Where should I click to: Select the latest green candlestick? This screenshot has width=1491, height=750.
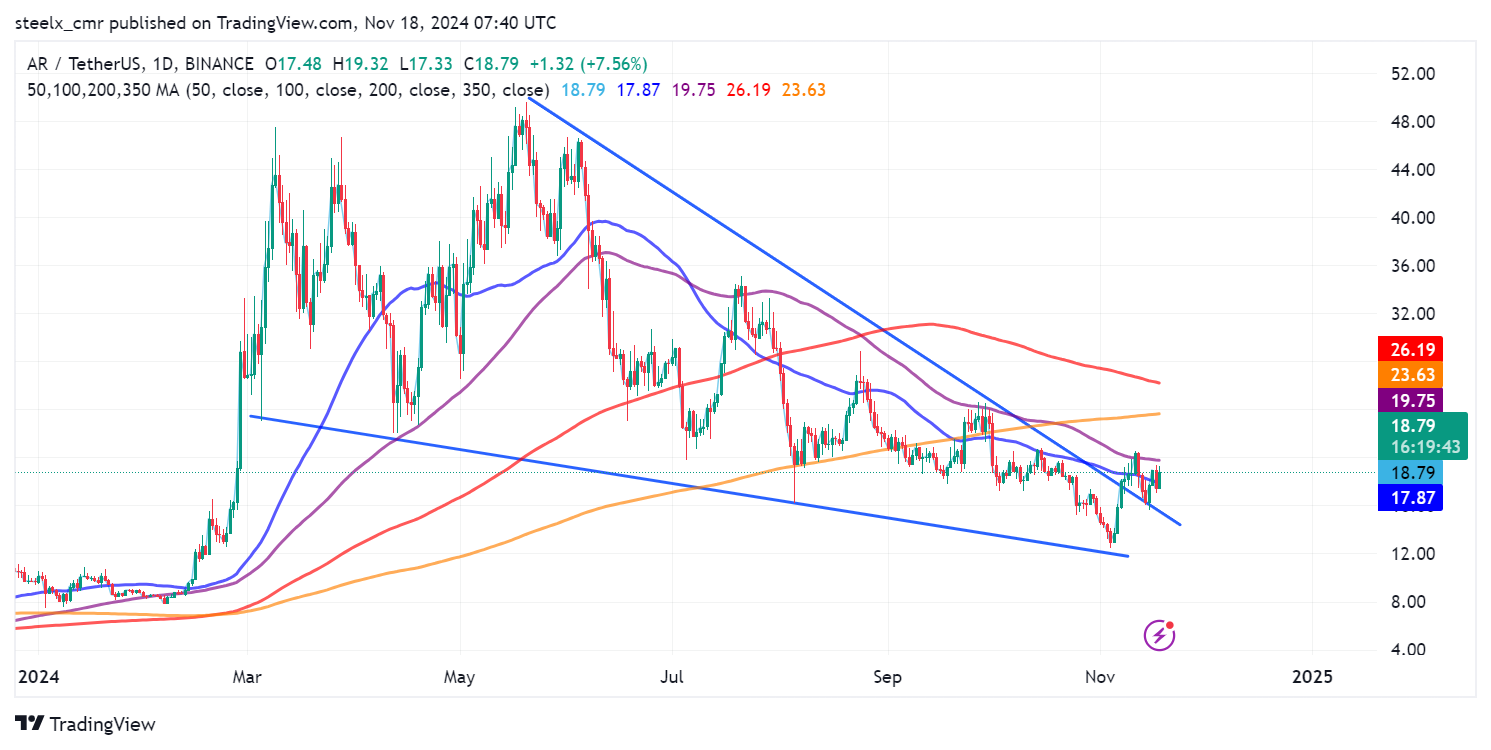1160,478
